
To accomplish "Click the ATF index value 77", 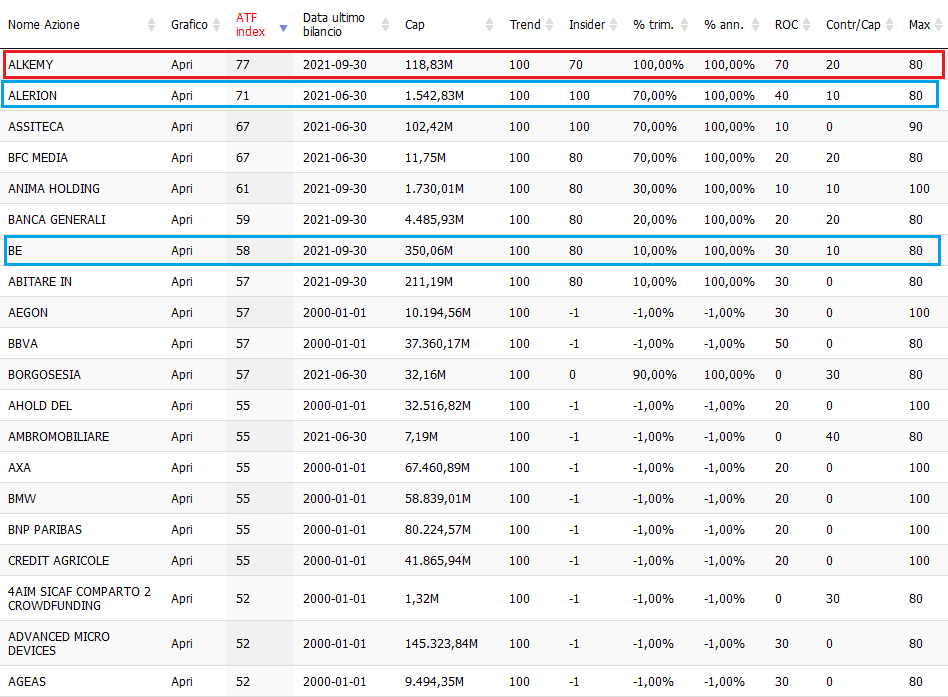I will click(242, 65).
